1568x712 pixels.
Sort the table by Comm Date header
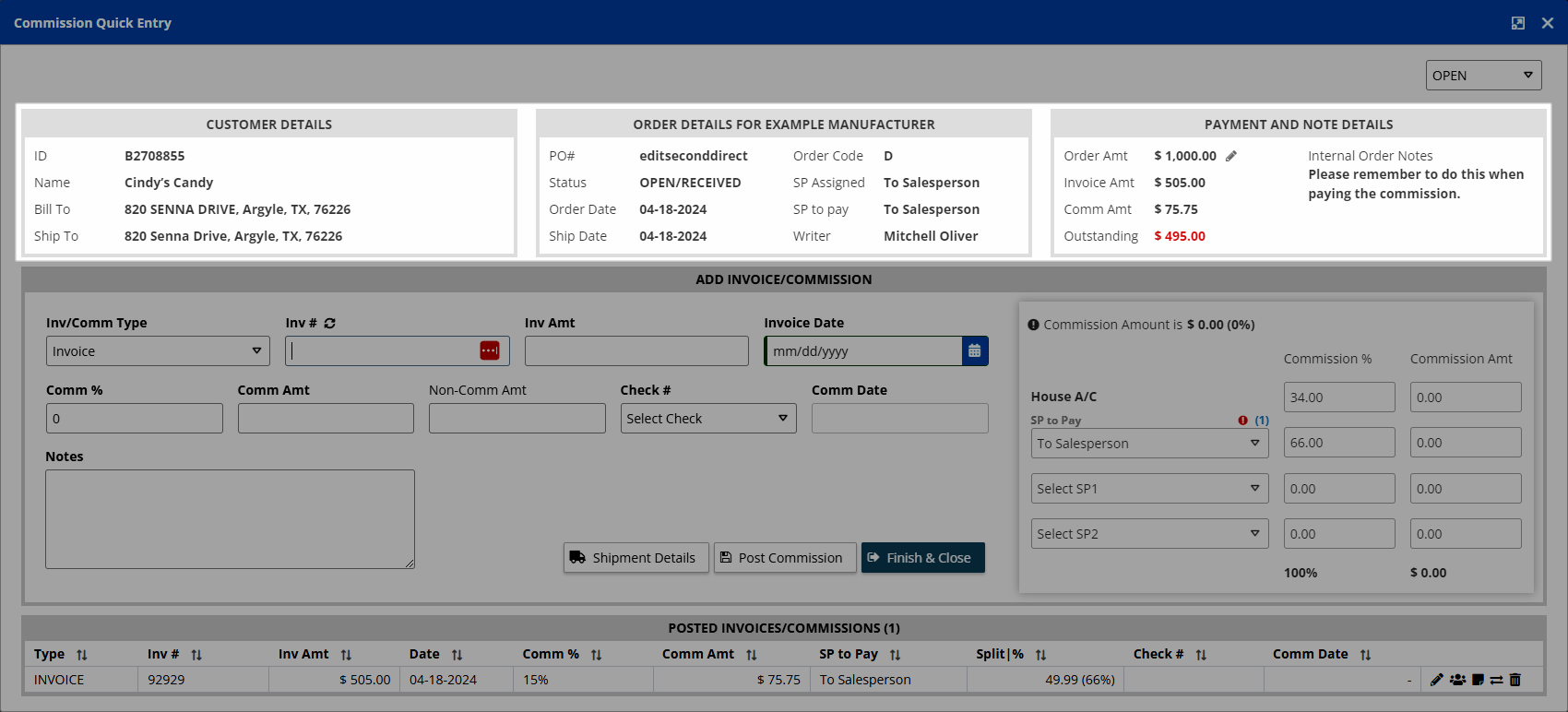pos(1365,655)
